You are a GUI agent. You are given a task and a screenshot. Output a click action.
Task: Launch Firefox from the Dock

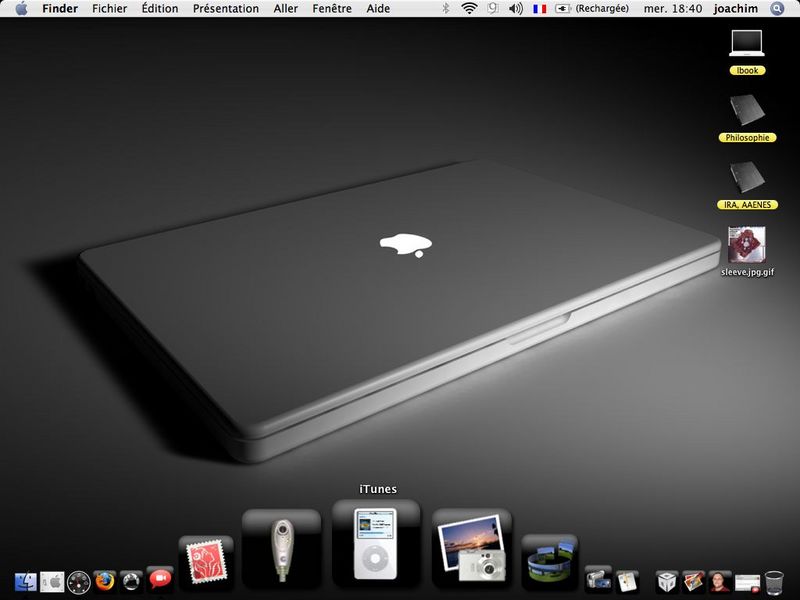(x=105, y=581)
